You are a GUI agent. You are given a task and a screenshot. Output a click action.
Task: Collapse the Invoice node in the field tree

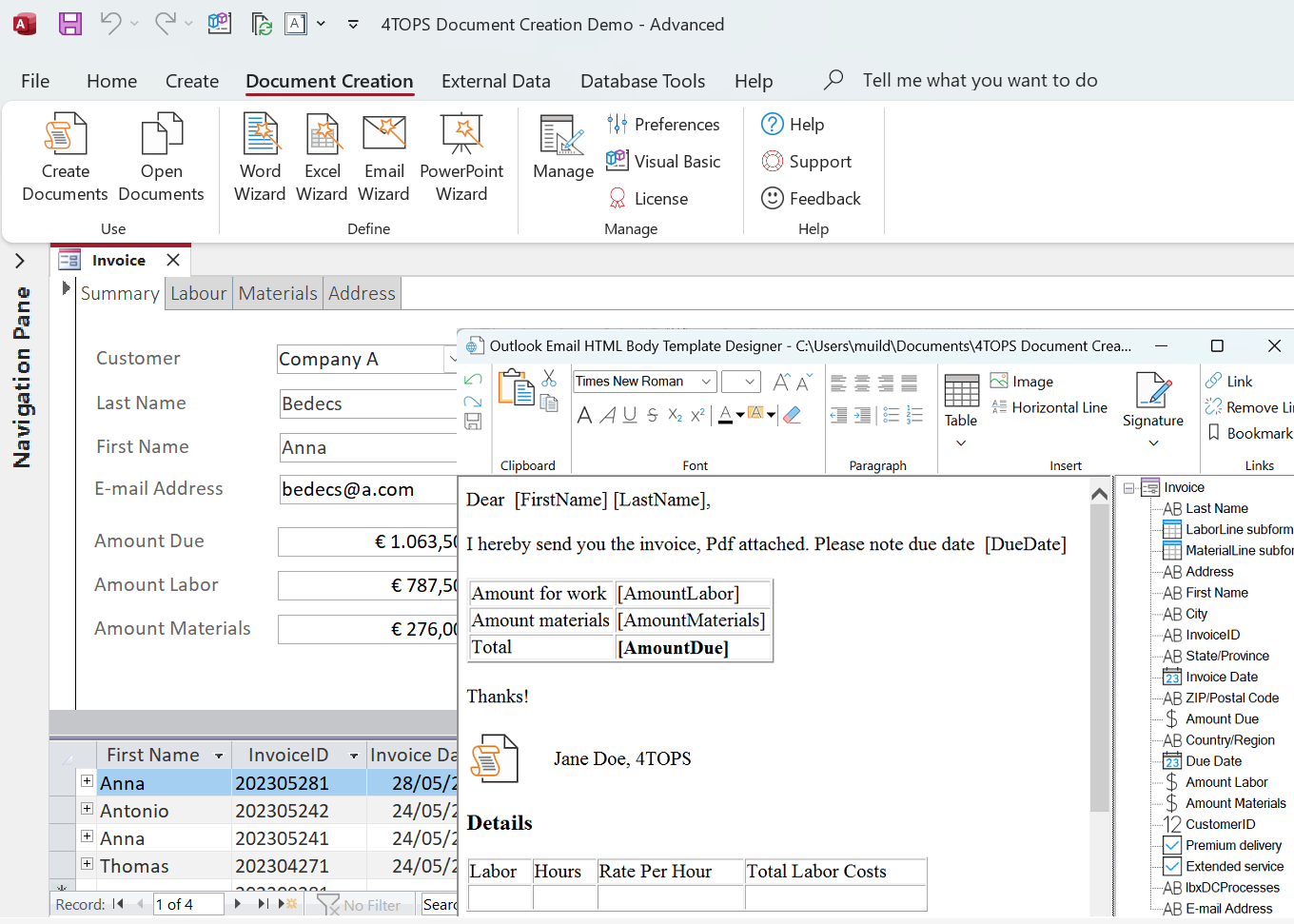[1129, 488]
